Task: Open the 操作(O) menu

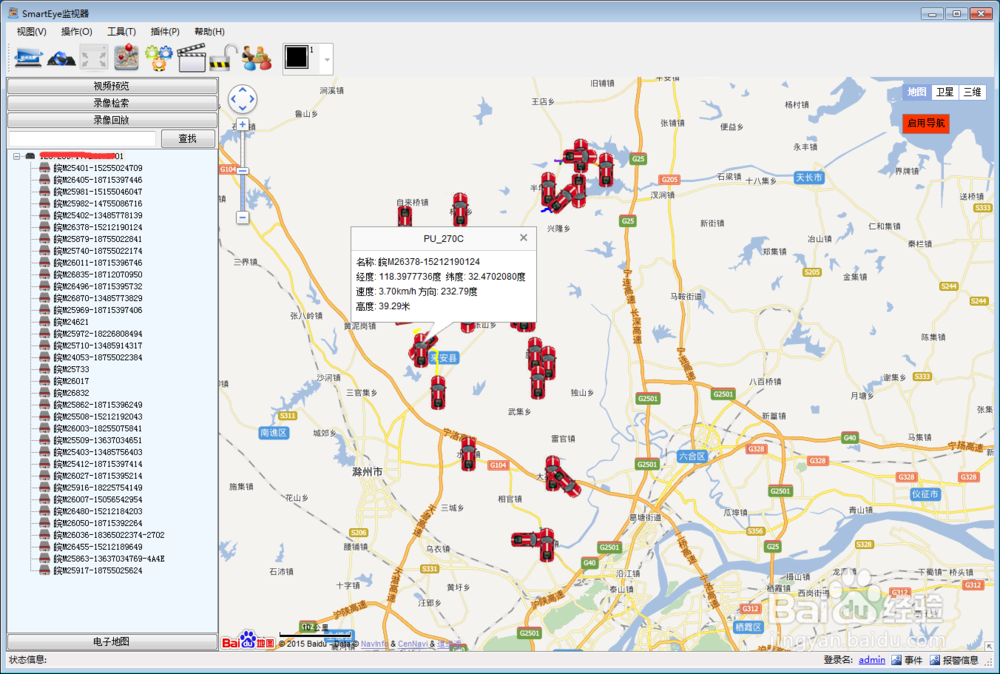Action: tap(77, 31)
